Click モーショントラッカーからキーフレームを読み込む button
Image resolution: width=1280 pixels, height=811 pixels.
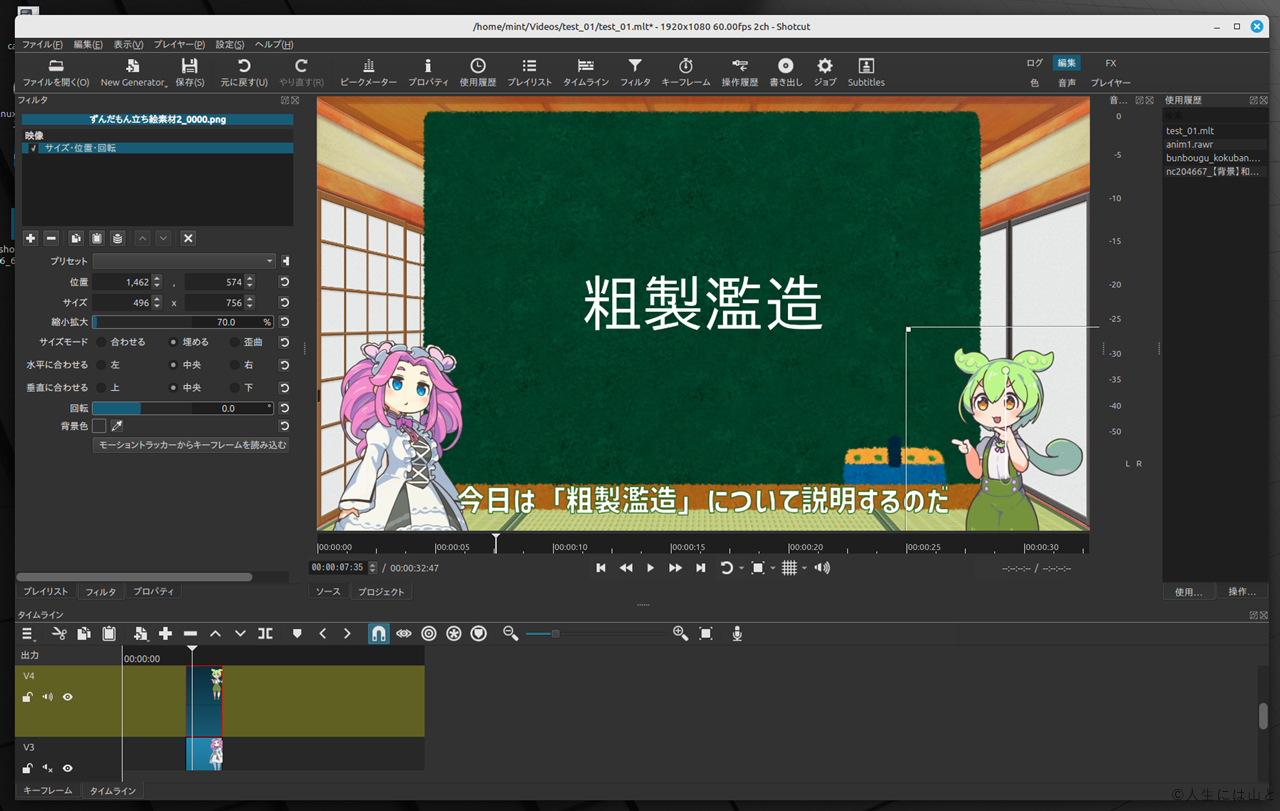tap(191, 445)
